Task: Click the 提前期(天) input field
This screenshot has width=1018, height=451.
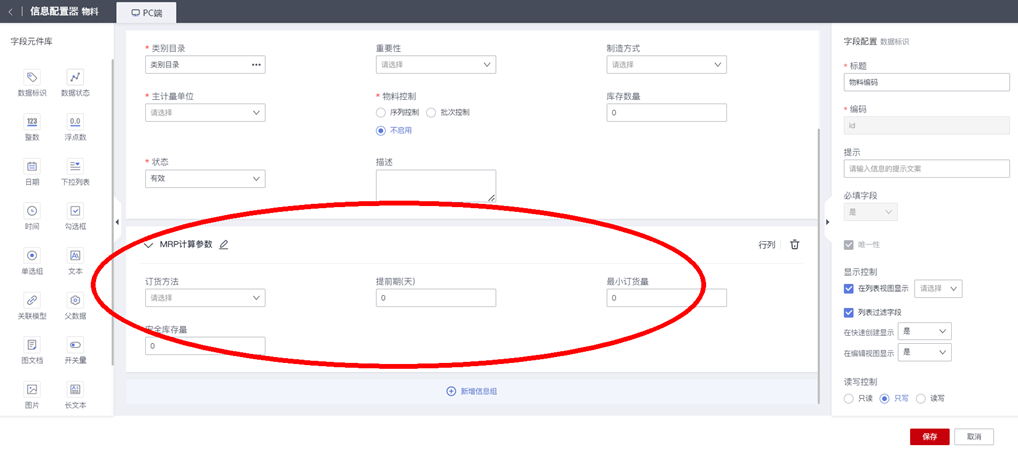Action: coord(435,298)
